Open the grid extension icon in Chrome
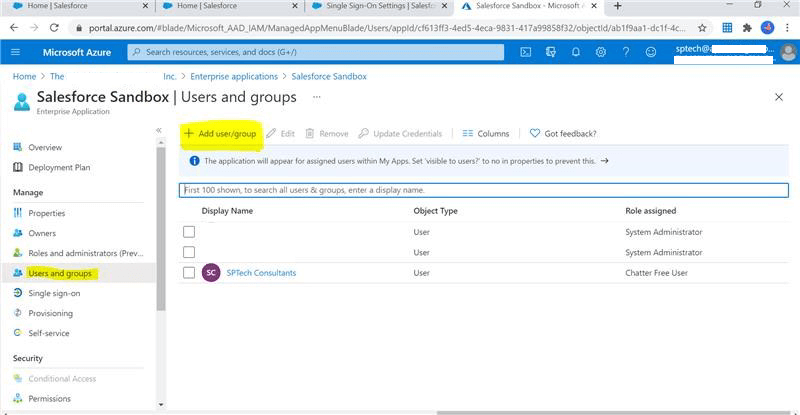 (727, 28)
